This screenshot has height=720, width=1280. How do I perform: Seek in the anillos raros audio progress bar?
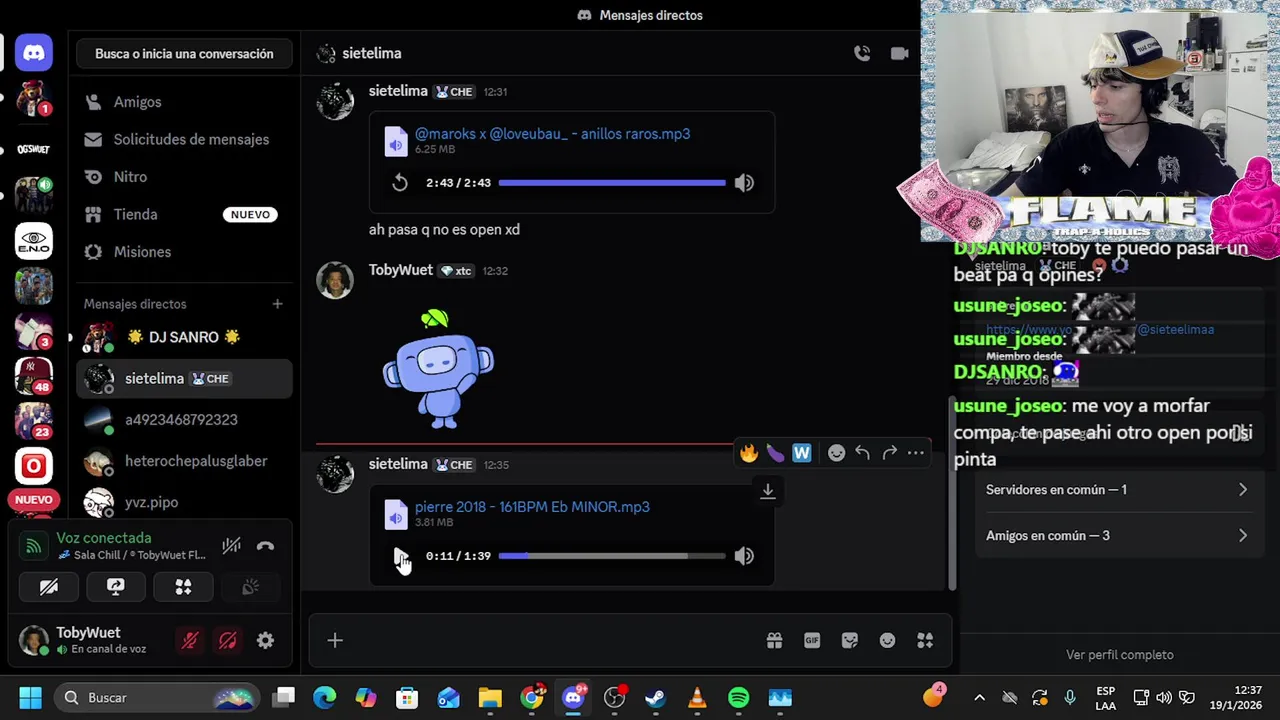(x=612, y=183)
